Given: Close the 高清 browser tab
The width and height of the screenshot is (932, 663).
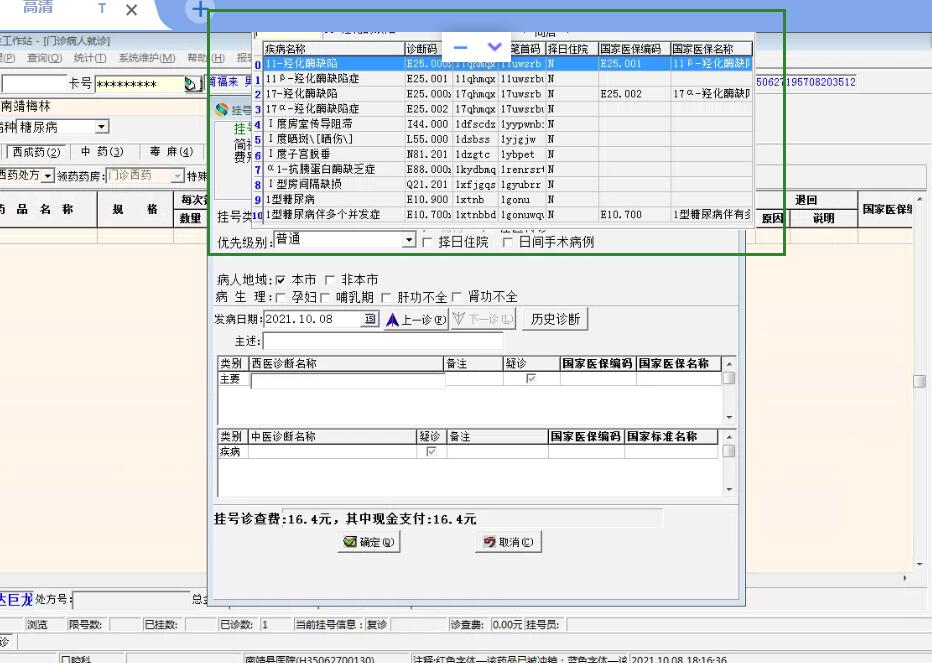Looking at the screenshot, I should tap(132, 10).
